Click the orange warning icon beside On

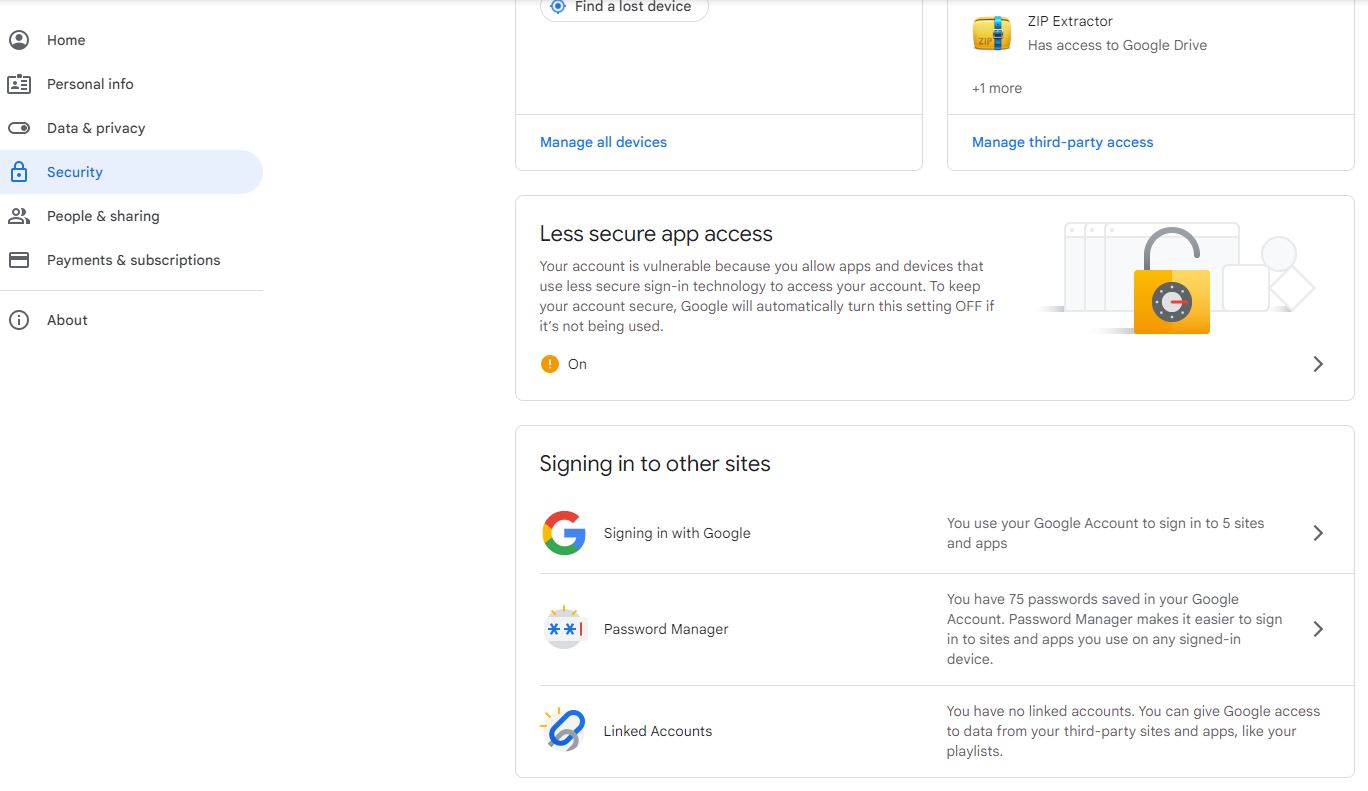549,364
